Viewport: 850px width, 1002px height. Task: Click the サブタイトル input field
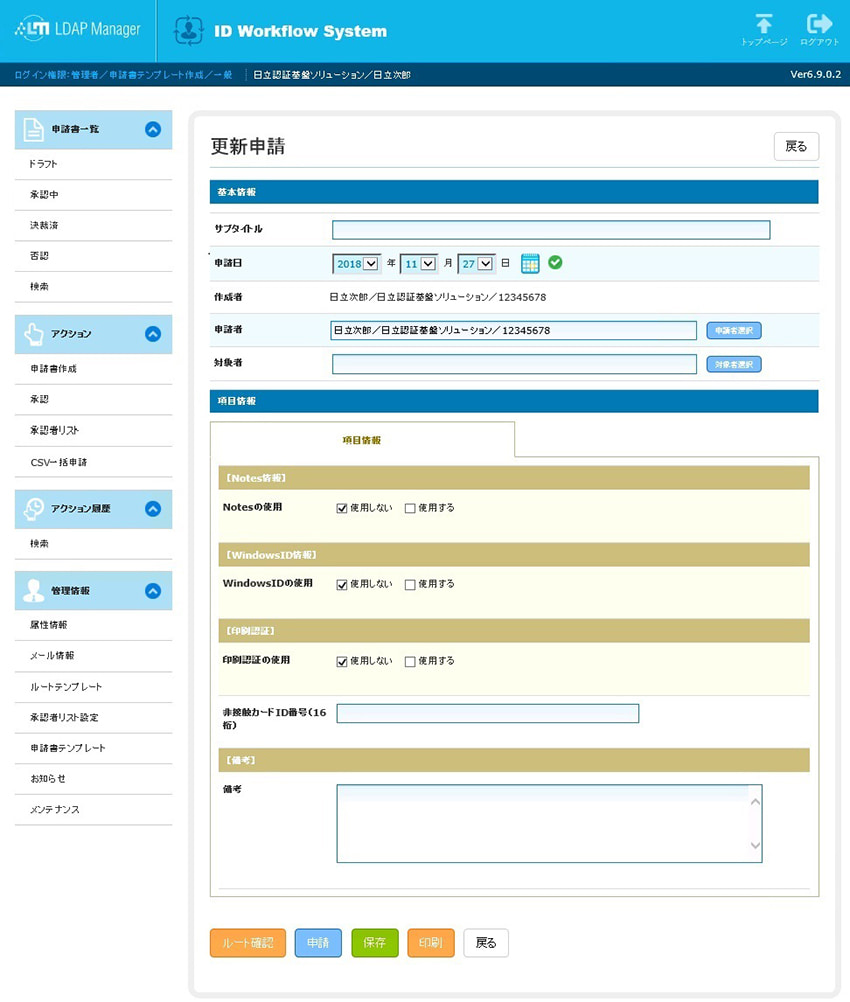551,230
